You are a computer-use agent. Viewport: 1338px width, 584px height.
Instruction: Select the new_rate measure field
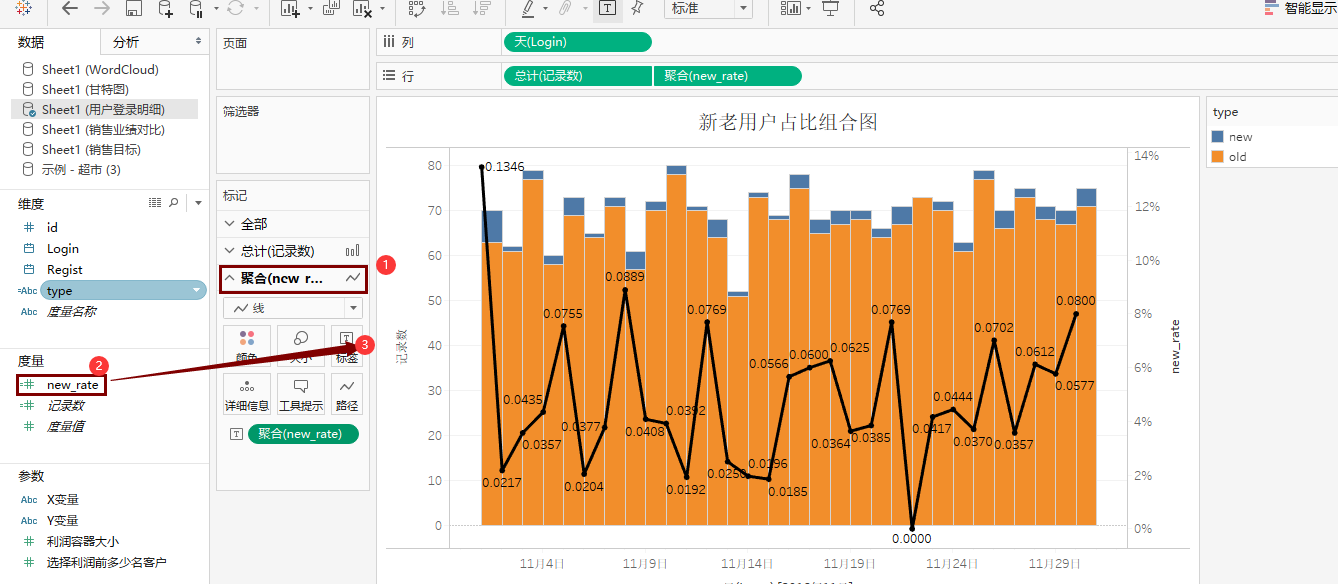tap(72, 385)
